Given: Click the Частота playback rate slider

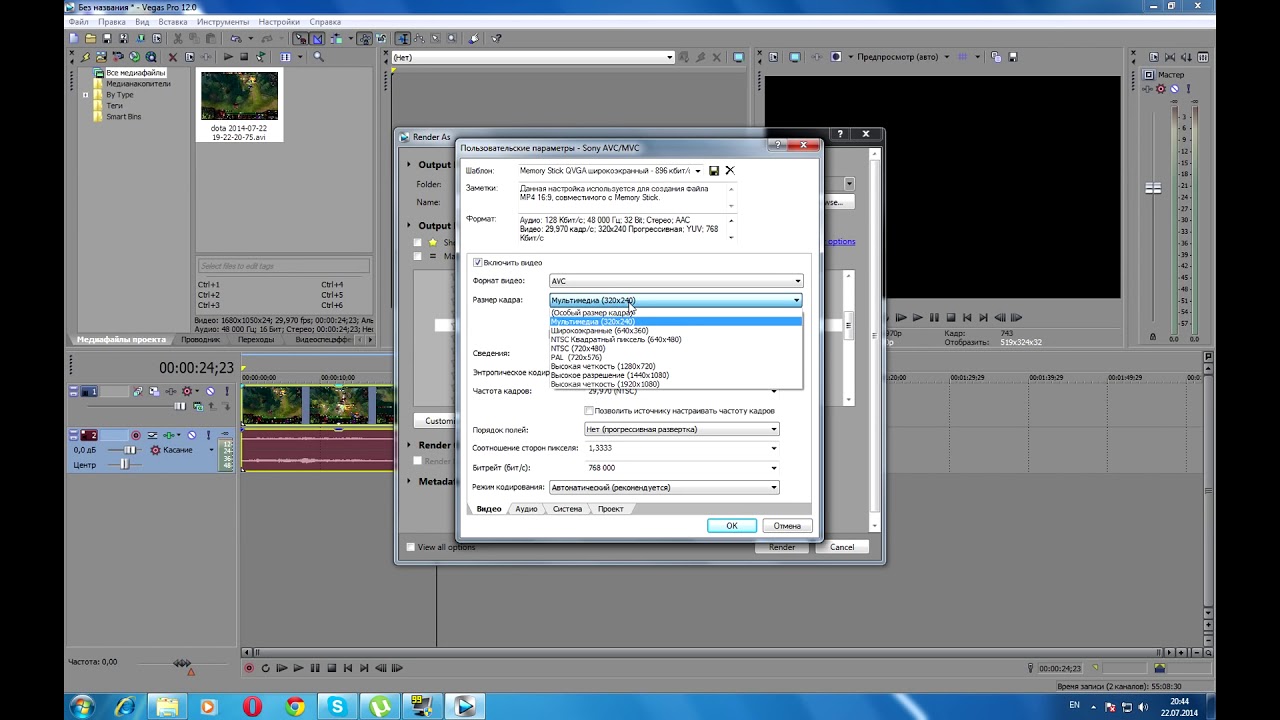Looking at the screenshot, I should [182, 663].
